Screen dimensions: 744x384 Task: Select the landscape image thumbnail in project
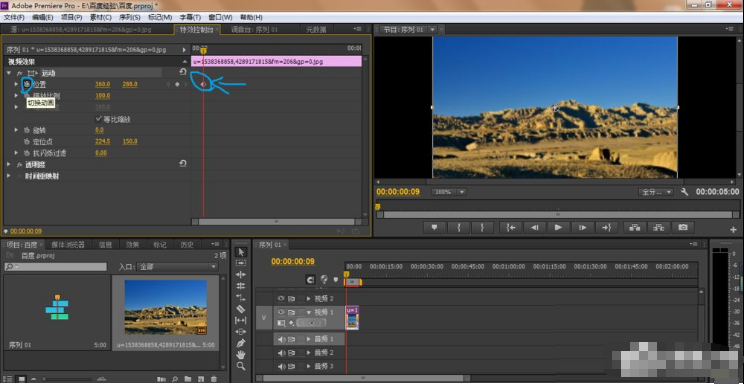(x=166, y=307)
